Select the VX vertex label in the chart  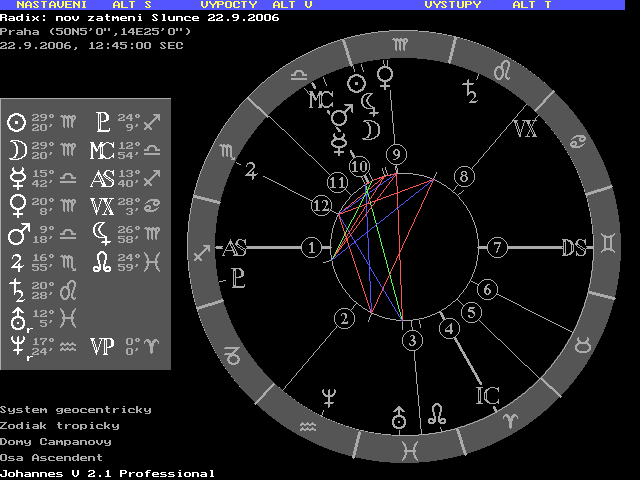pos(524,129)
